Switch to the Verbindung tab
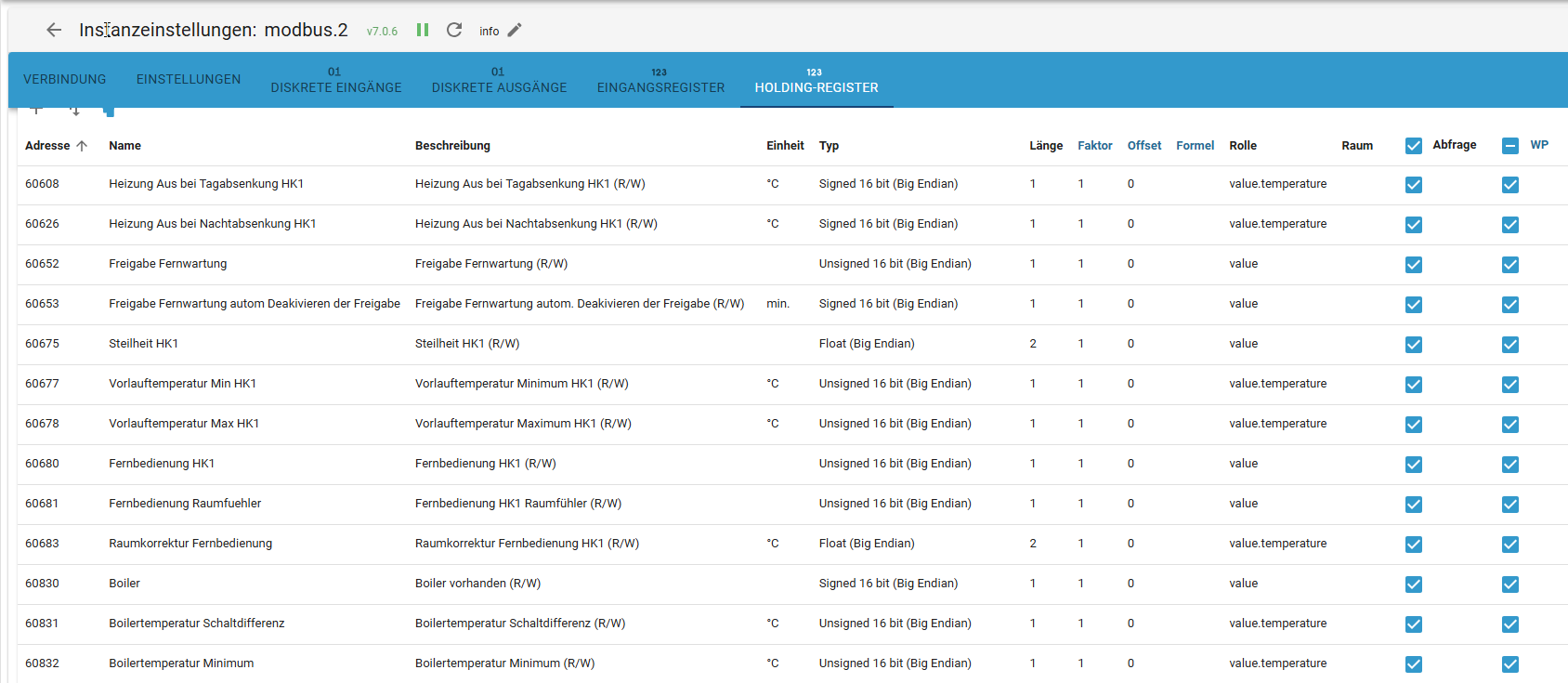 65,80
